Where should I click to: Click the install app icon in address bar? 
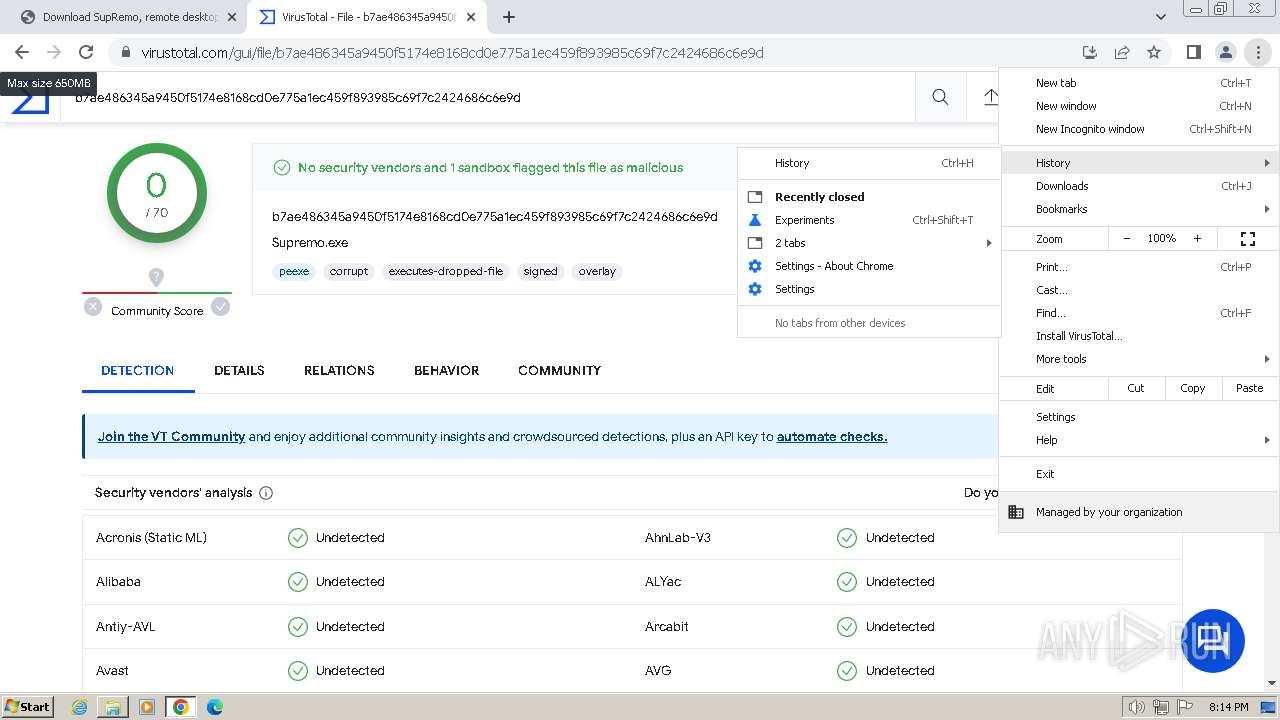(x=1090, y=52)
